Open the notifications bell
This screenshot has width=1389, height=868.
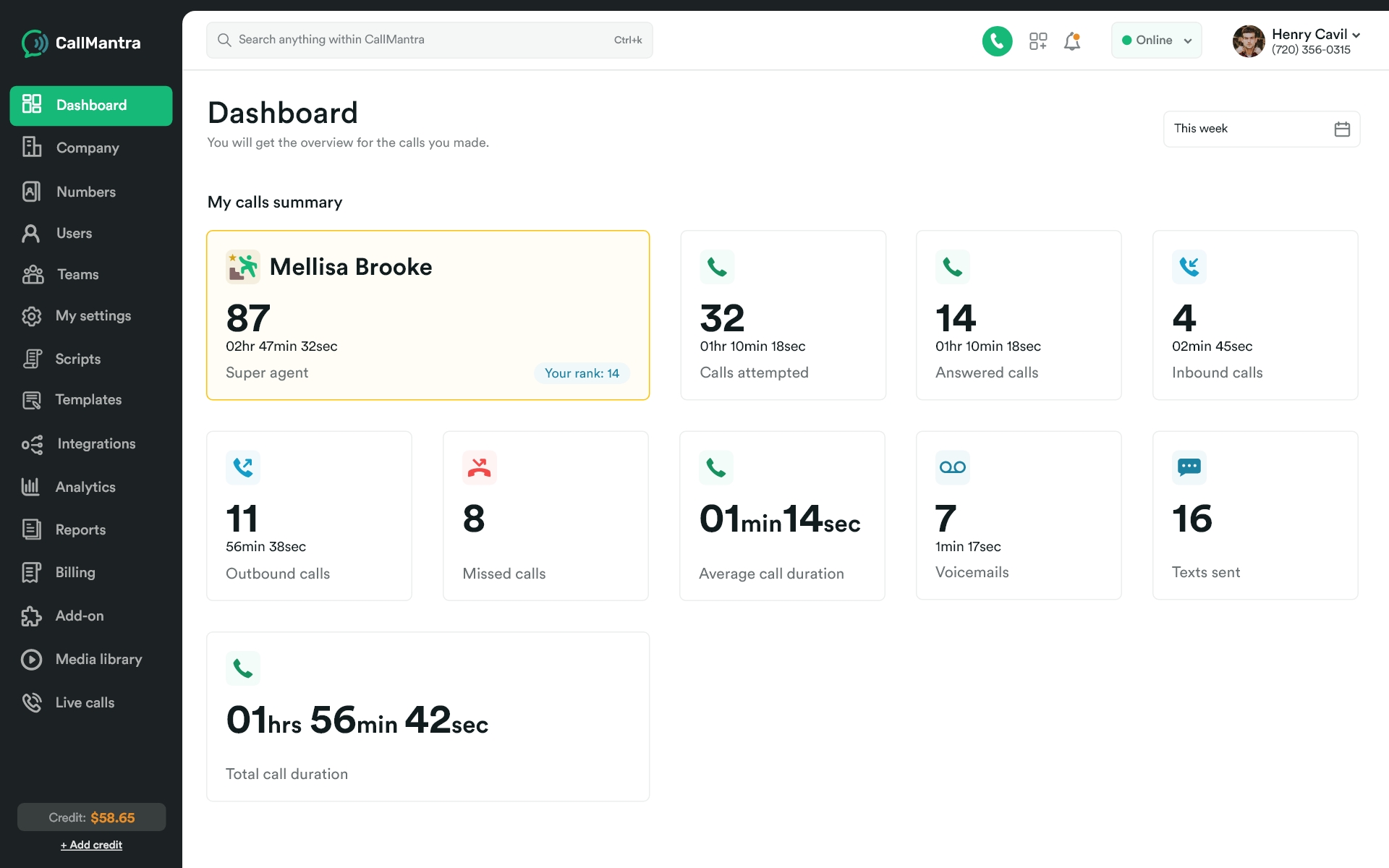pos(1072,41)
